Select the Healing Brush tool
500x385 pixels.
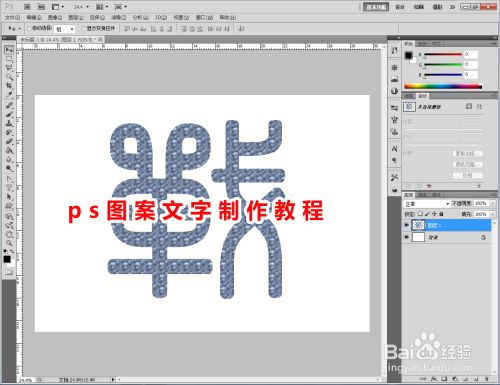tap(9, 105)
